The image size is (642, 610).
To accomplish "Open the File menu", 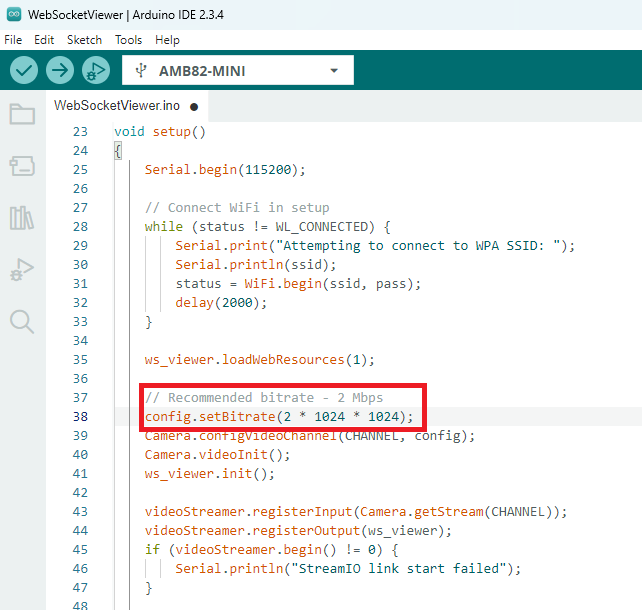I will pos(13,40).
